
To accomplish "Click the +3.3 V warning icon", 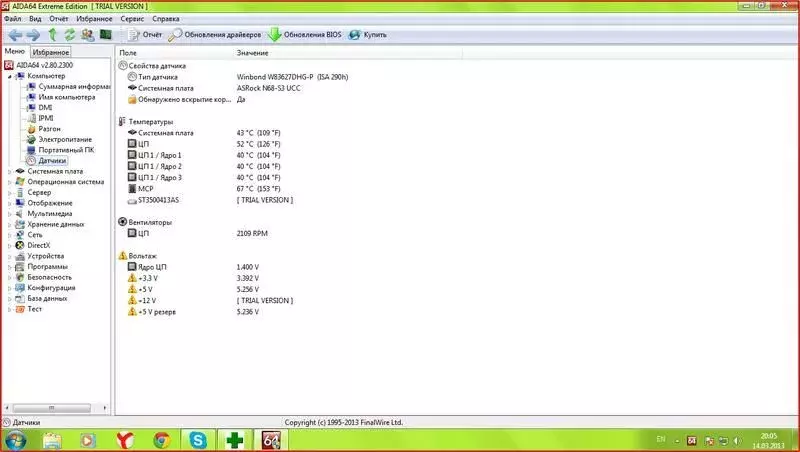I will (132, 278).
